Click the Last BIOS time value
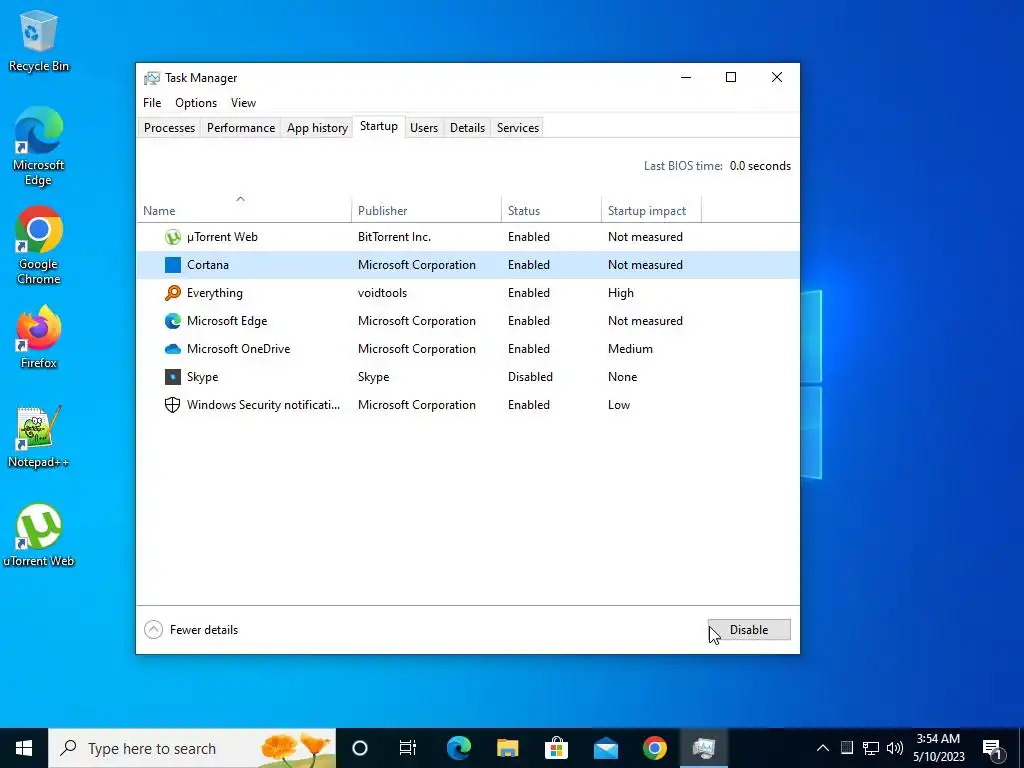 pyautogui.click(x=760, y=166)
